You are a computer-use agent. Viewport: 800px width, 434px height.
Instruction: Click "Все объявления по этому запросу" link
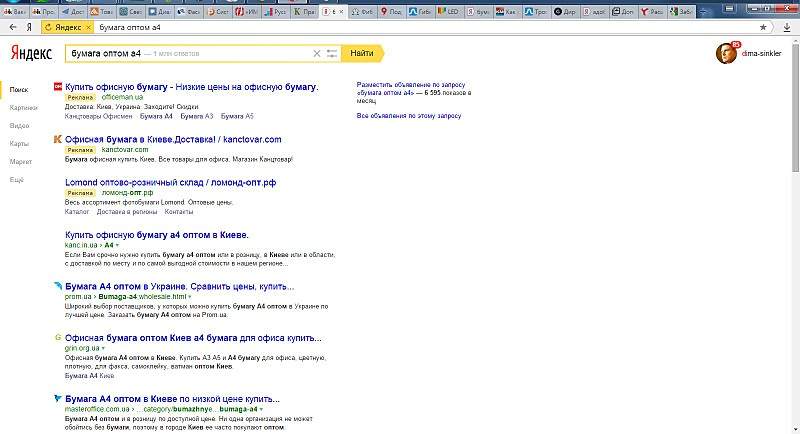[409, 116]
